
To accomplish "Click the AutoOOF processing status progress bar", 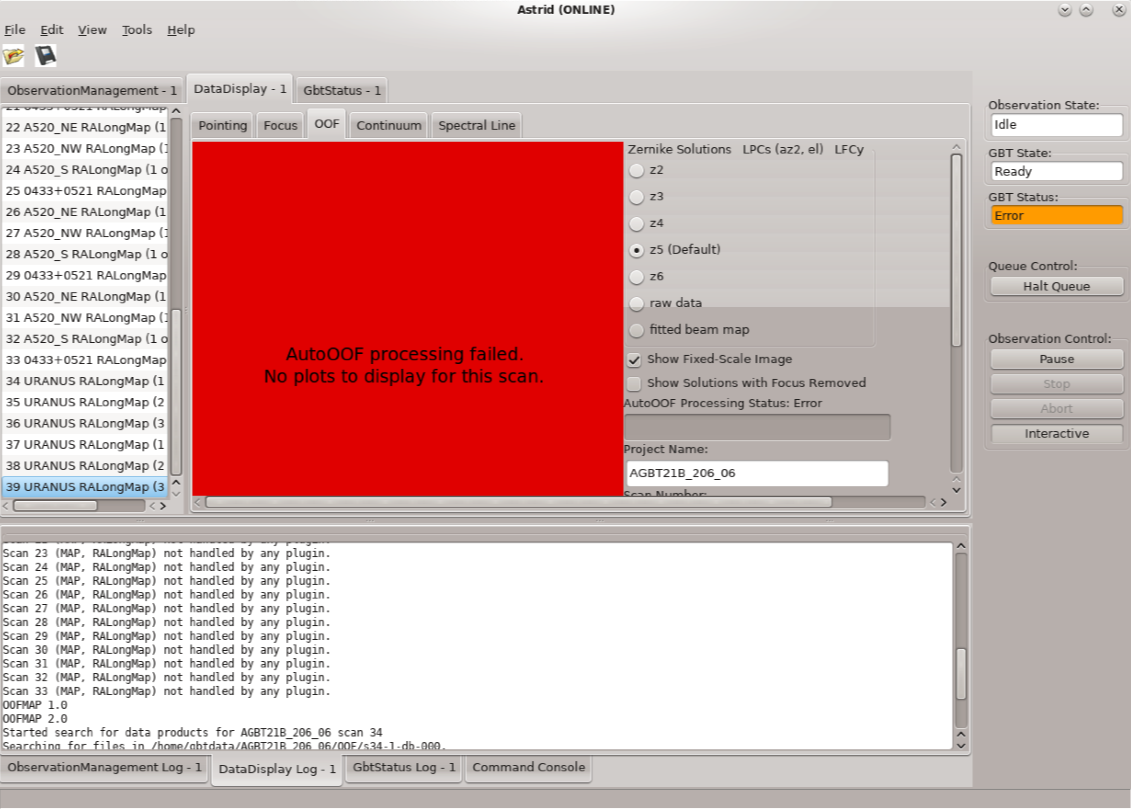I will click(757, 427).
